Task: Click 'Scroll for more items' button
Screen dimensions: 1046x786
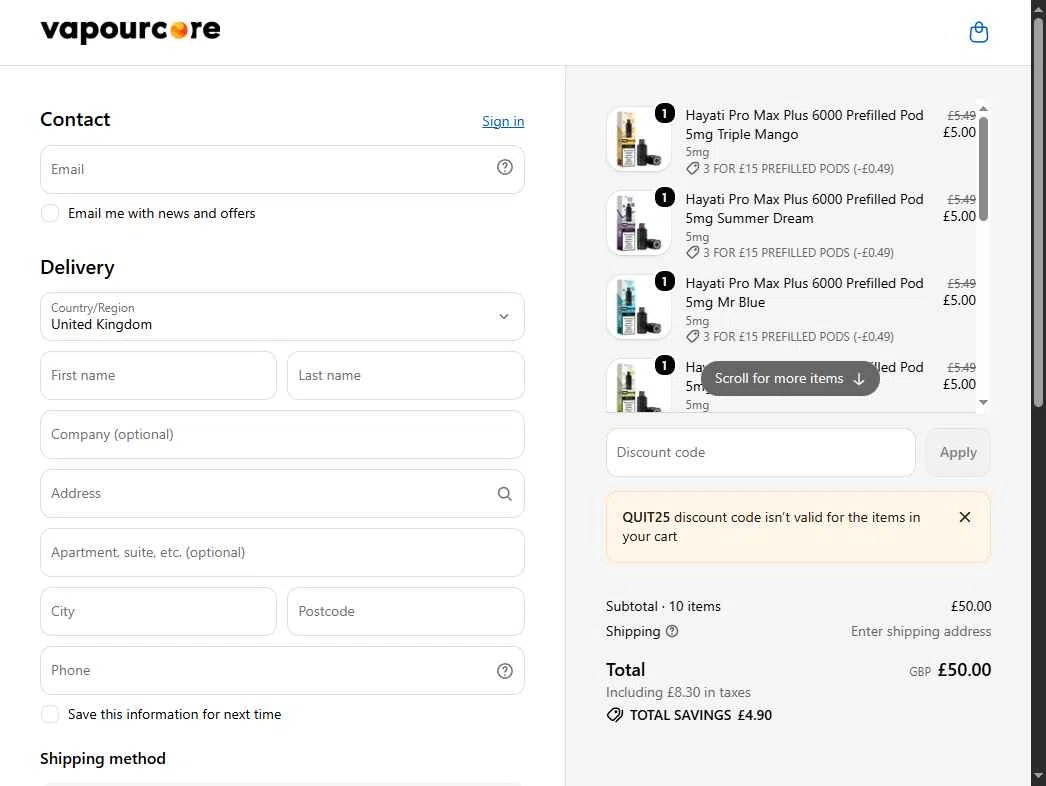Action: pyautogui.click(x=790, y=378)
